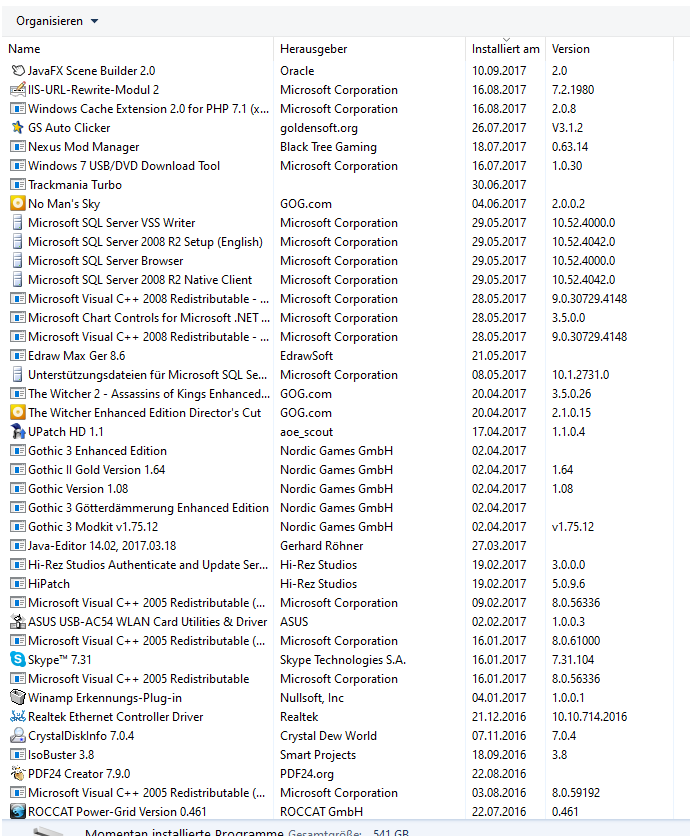Select Windows Cache Extension 2.0 for PHP entry

click(x=148, y=109)
